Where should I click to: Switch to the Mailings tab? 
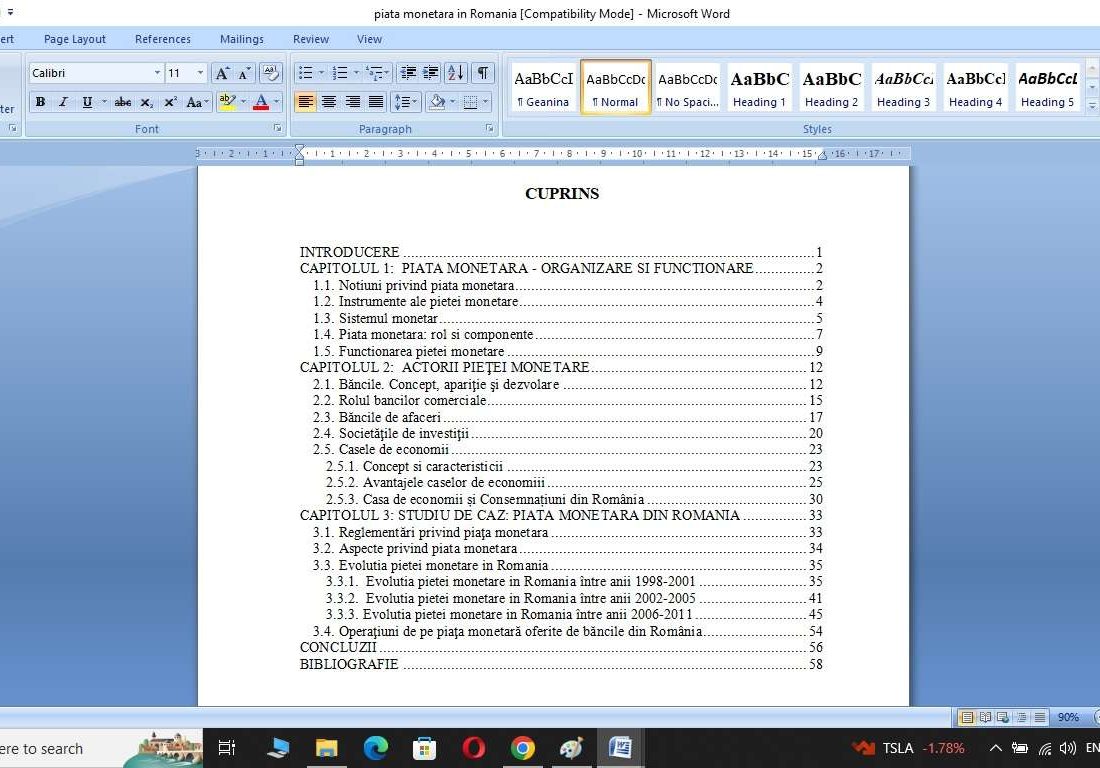(x=241, y=39)
